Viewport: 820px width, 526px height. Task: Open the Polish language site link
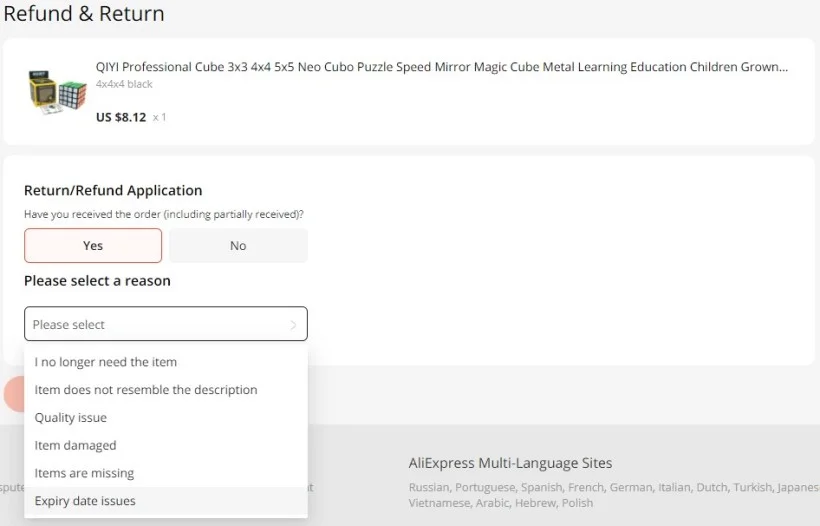577,503
